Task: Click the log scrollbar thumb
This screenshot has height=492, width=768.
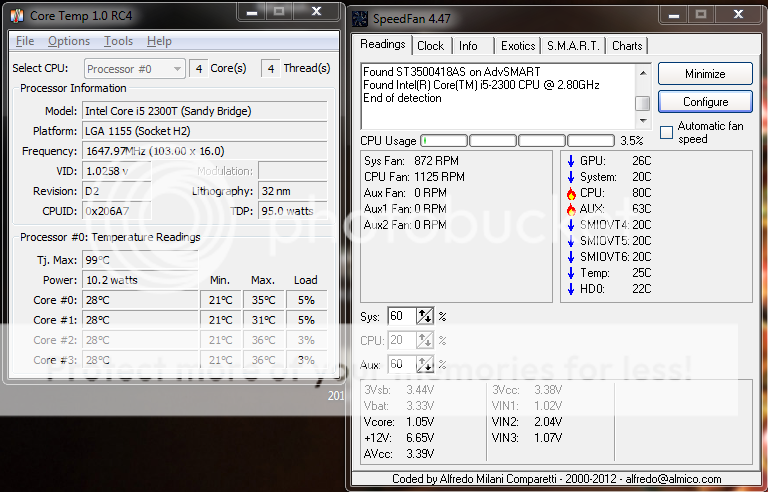Action: pyautogui.click(x=643, y=103)
